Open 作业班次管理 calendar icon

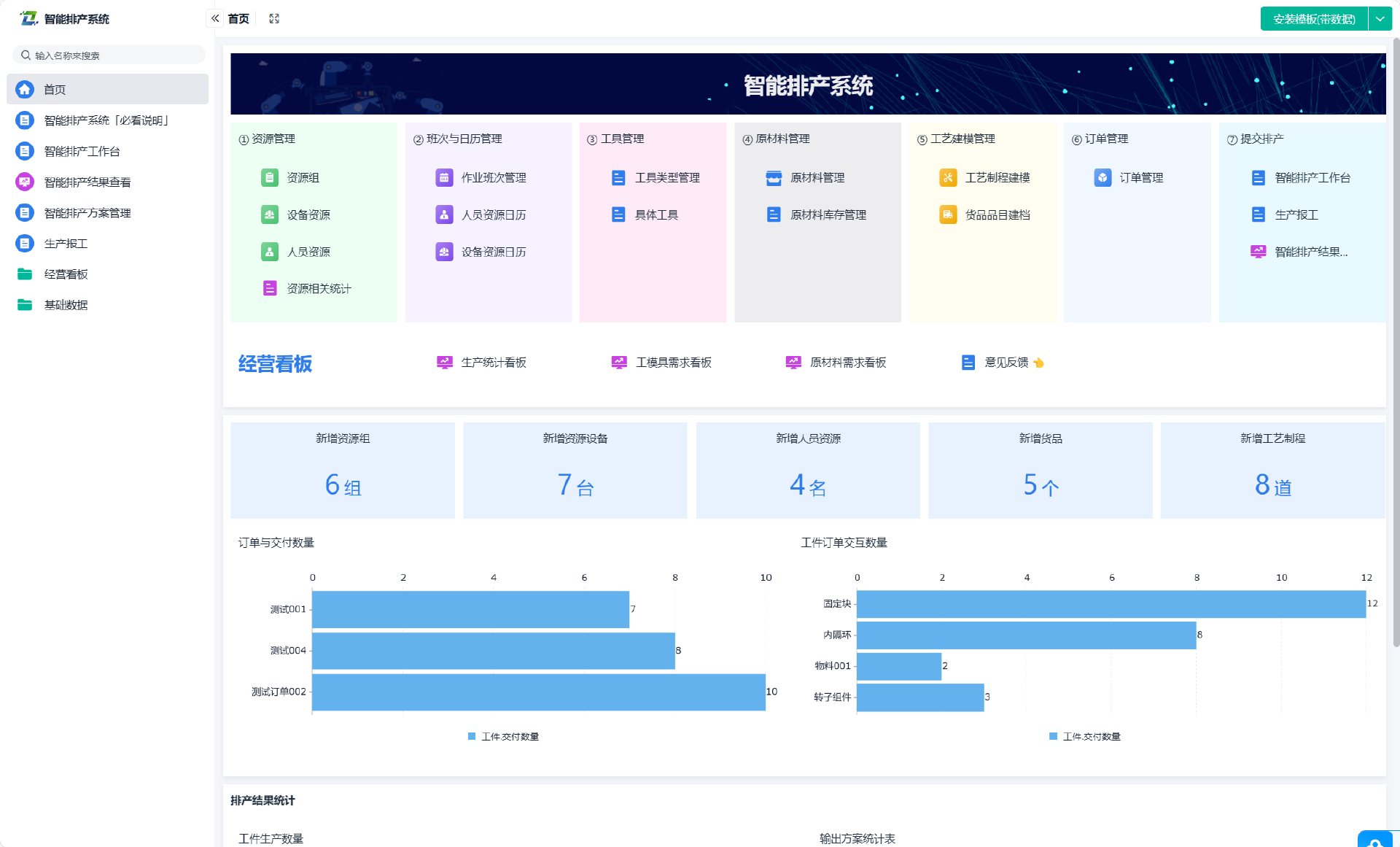pos(444,177)
